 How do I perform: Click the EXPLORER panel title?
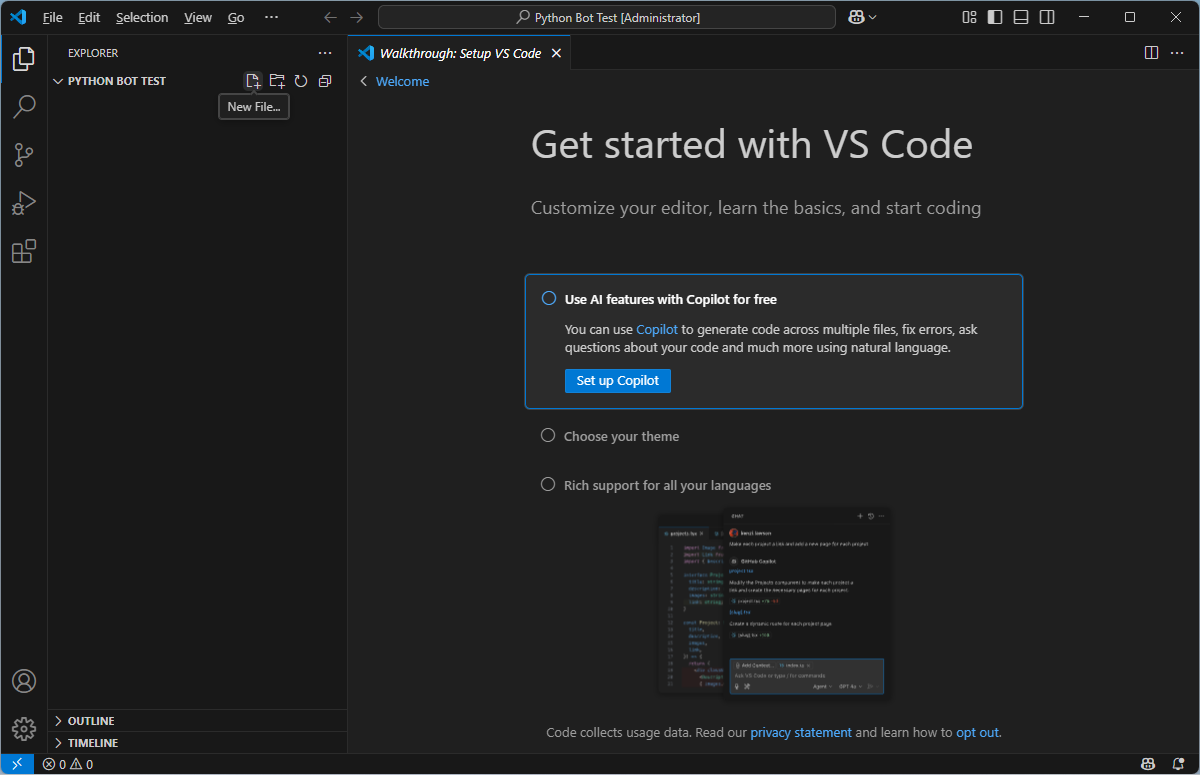[x=93, y=53]
